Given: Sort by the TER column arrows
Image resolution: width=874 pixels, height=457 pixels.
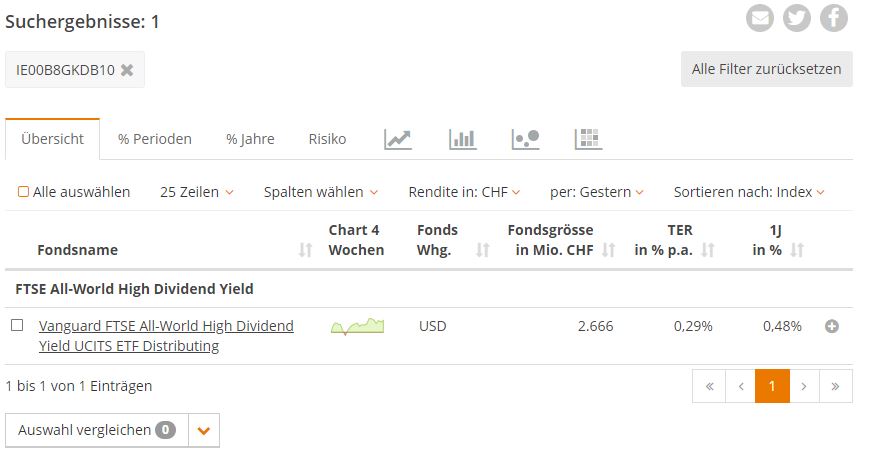Looking at the screenshot, I should coord(708,250).
